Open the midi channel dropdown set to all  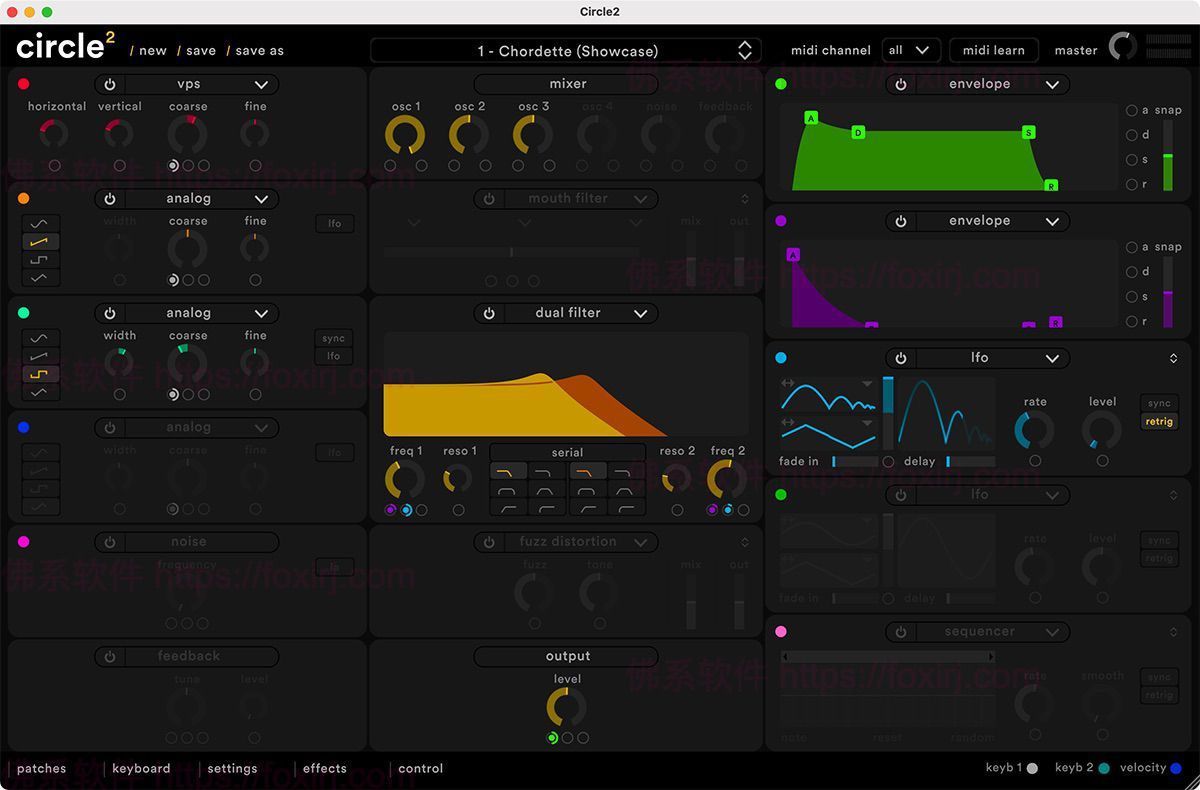910,49
